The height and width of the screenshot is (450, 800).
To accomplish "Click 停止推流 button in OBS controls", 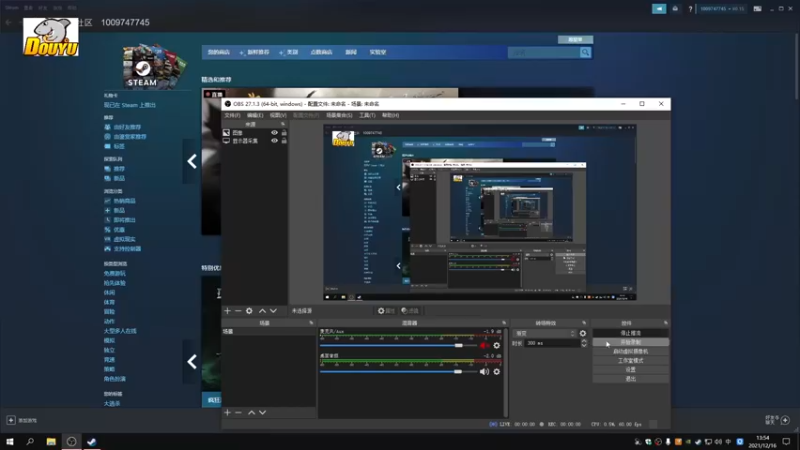I will (631, 333).
